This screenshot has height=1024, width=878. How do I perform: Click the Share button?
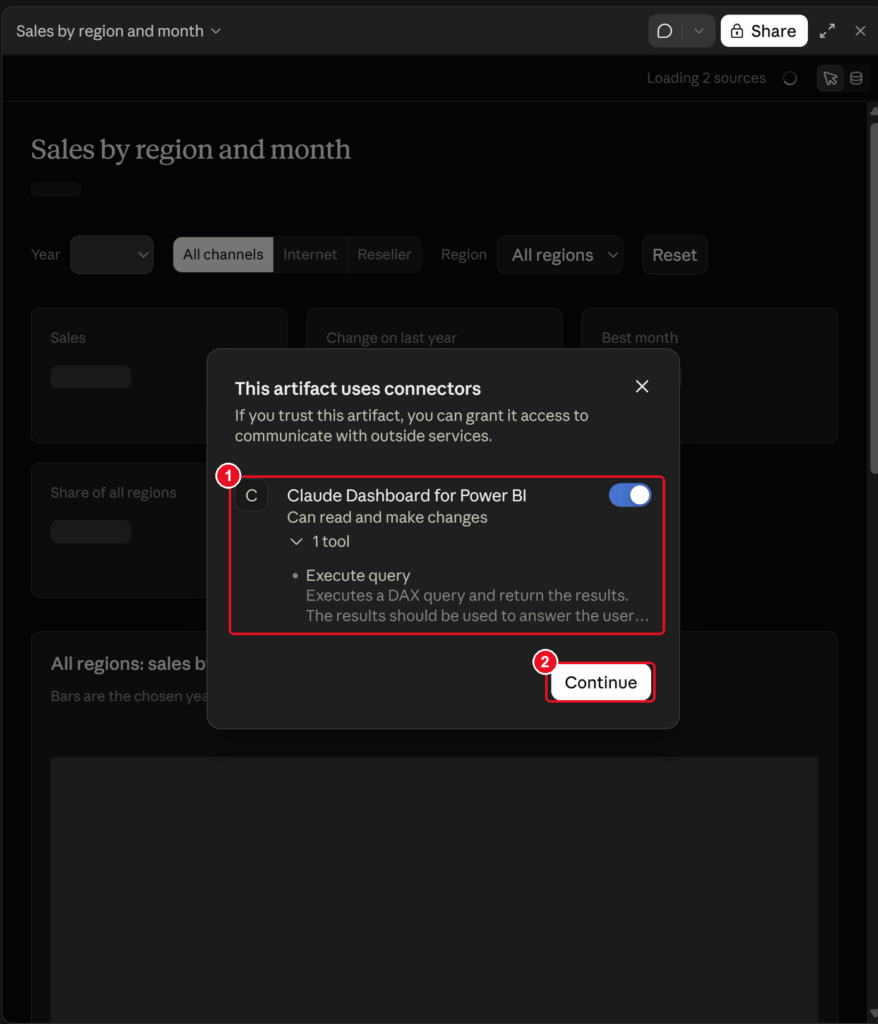[x=764, y=31]
